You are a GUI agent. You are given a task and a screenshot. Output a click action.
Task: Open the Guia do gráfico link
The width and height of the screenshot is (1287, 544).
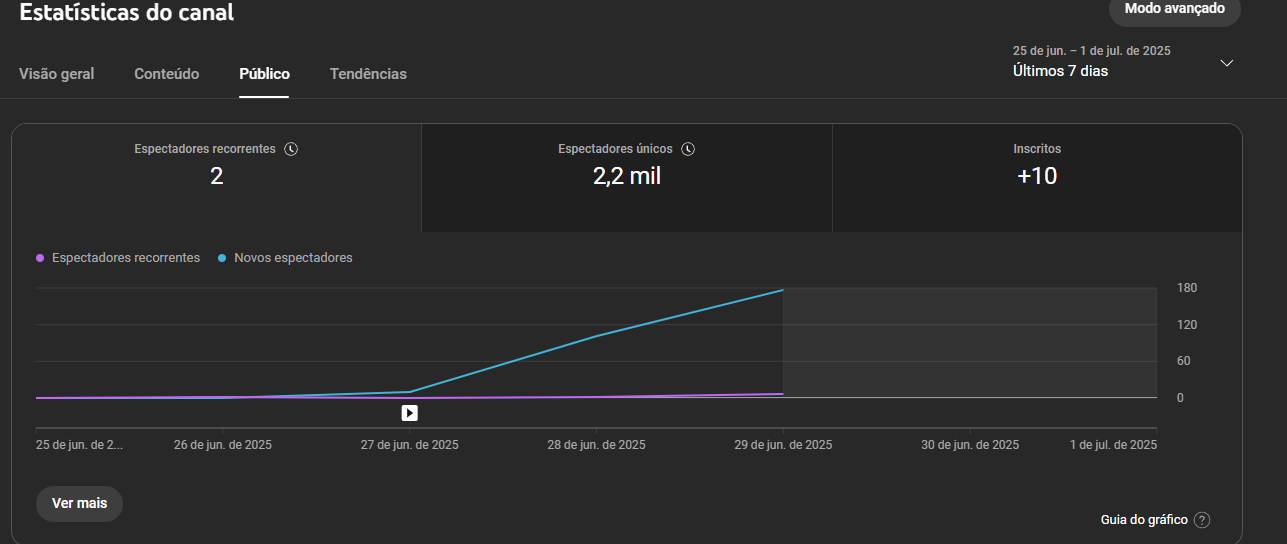(x=1144, y=520)
